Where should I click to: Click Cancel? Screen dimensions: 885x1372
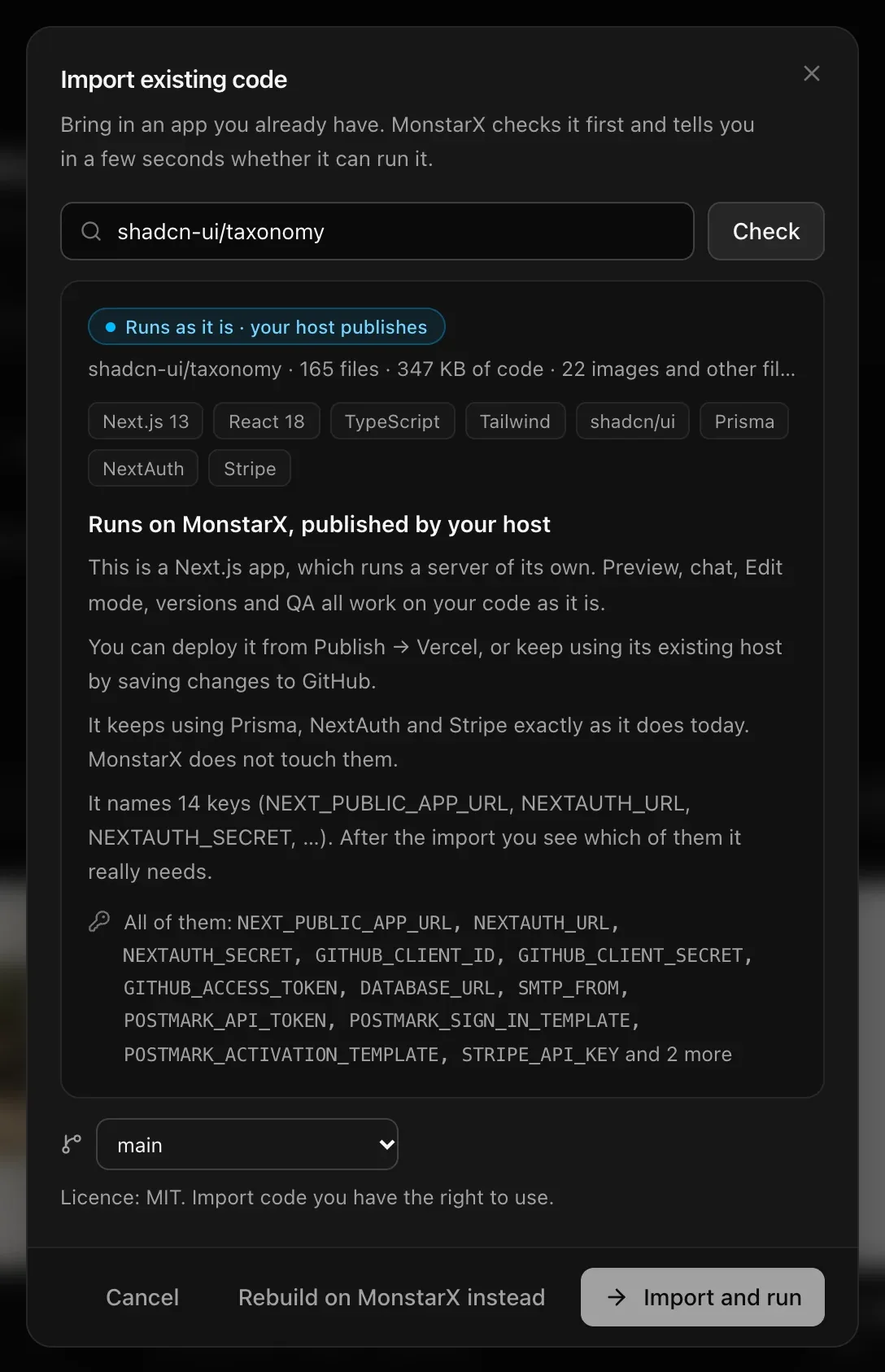tap(142, 1297)
